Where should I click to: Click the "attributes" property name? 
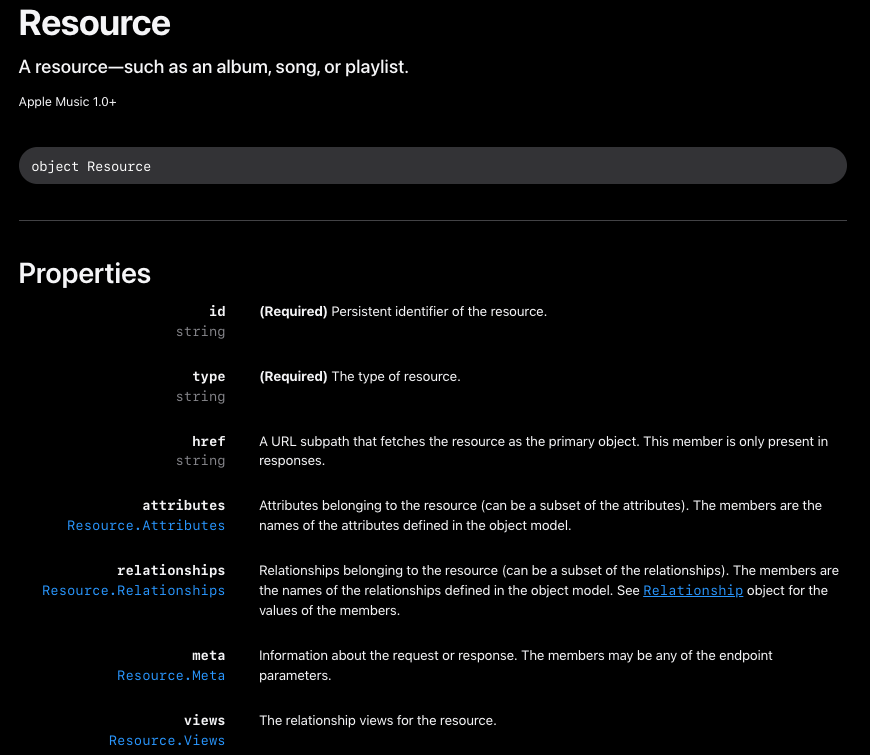pyautogui.click(x=184, y=505)
